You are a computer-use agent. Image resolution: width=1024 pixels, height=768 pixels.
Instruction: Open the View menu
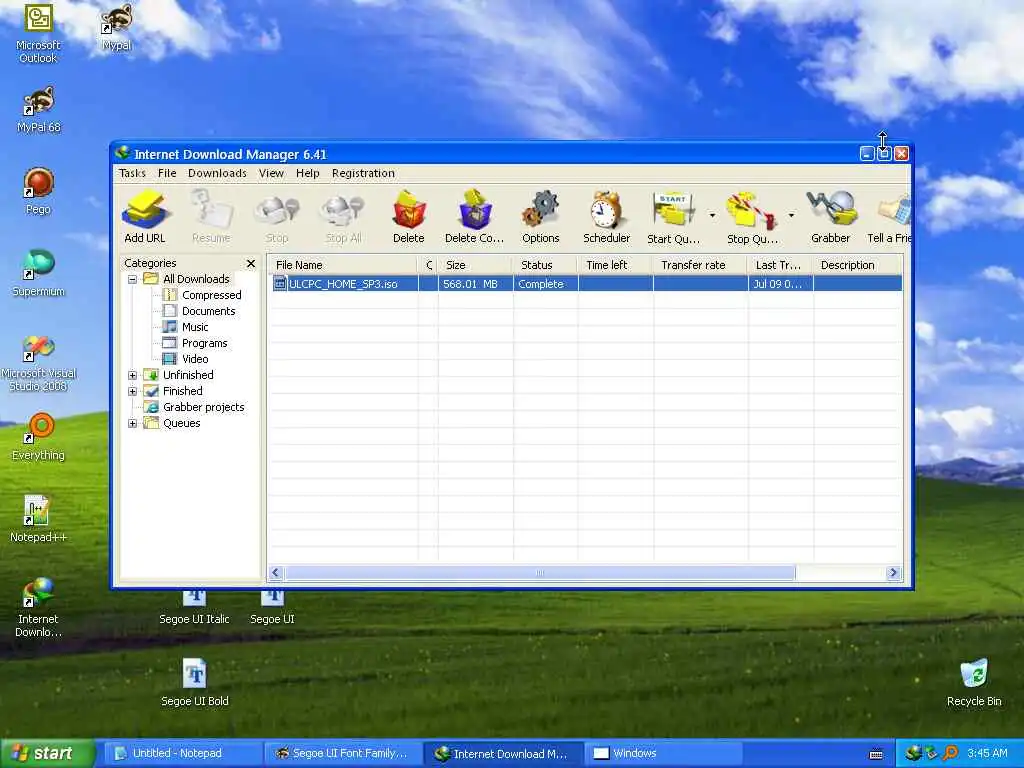pyautogui.click(x=271, y=173)
